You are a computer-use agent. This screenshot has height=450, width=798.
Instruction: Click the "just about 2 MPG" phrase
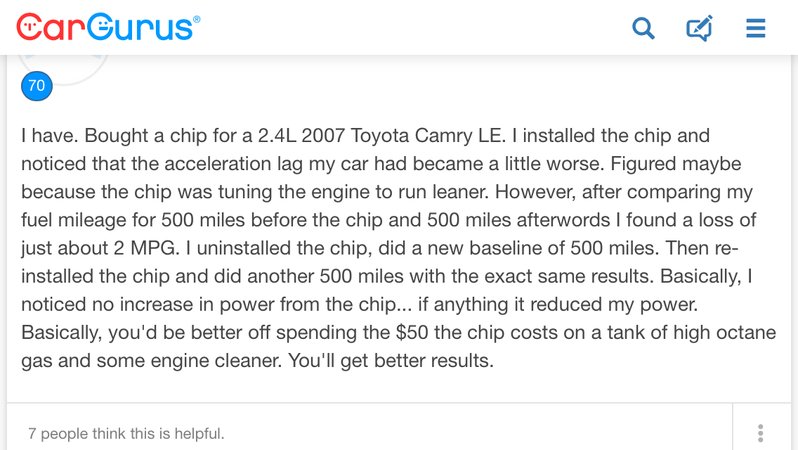point(98,248)
